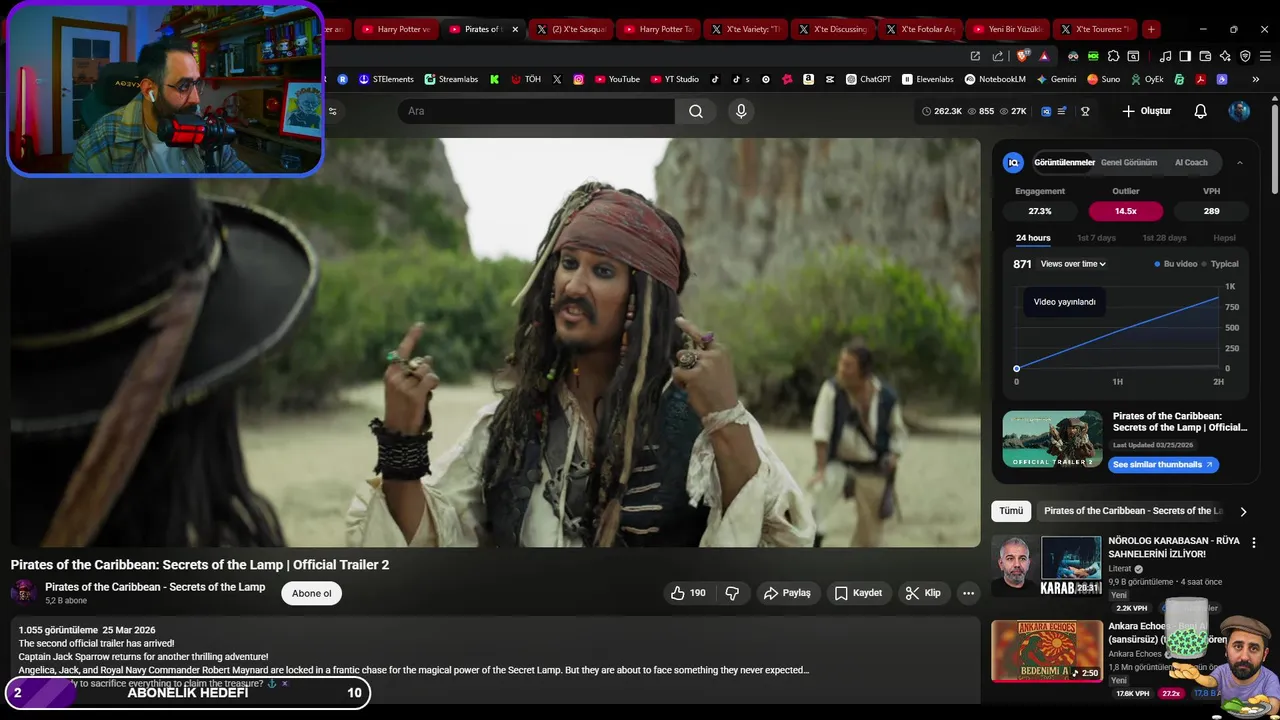The height and width of the screenshot is (720, 1280).
Task: Click the Outlier 14.5x pill
Action: tap(1126, 211)
